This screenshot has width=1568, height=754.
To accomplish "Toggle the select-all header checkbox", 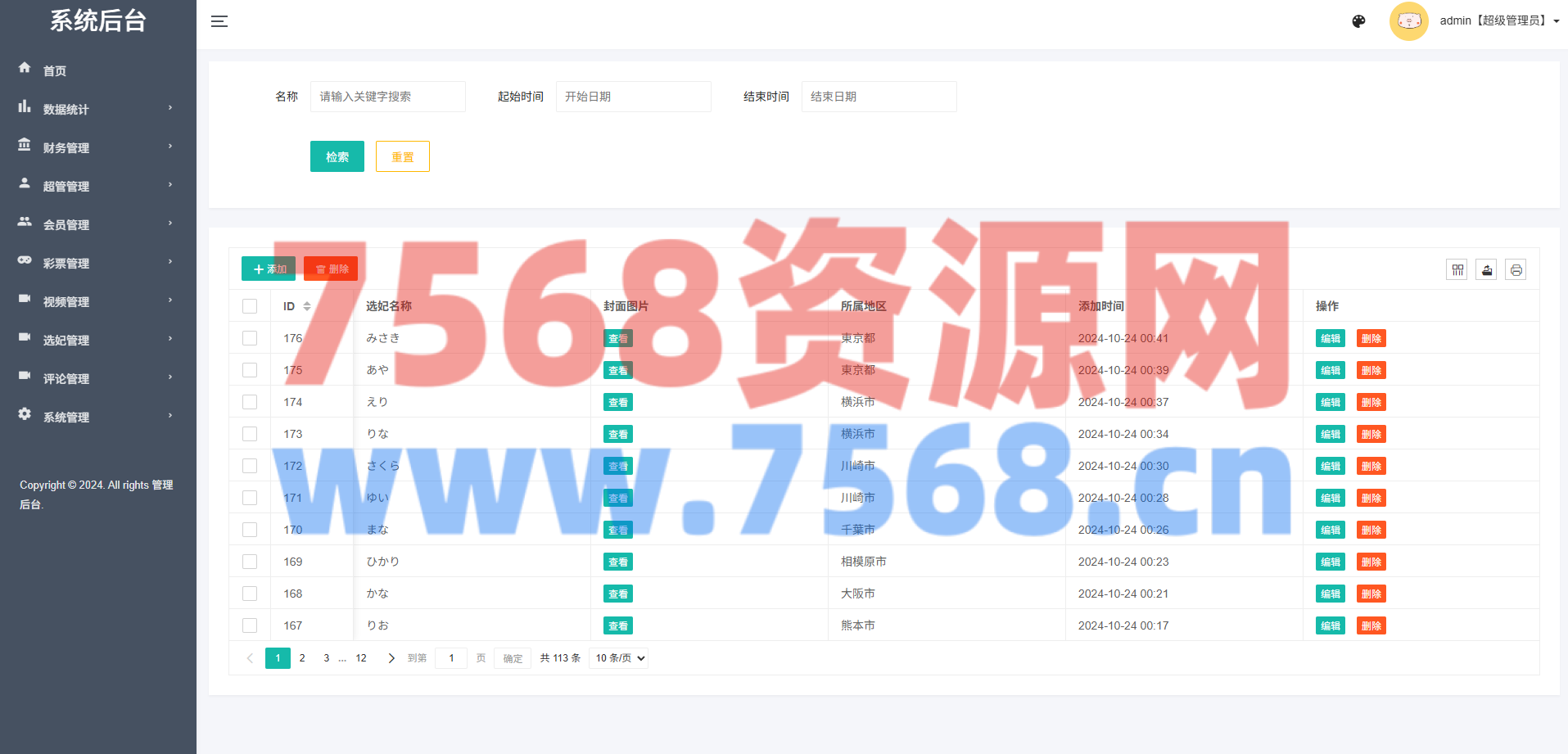I will [x=250, y=306].
